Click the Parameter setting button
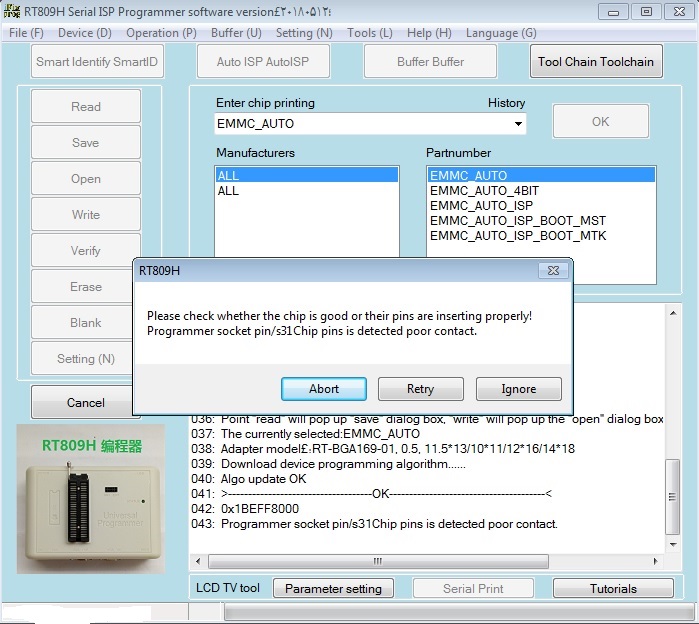Screen dimensions: 699x624 pyautogui.click(x=333, y=588)
